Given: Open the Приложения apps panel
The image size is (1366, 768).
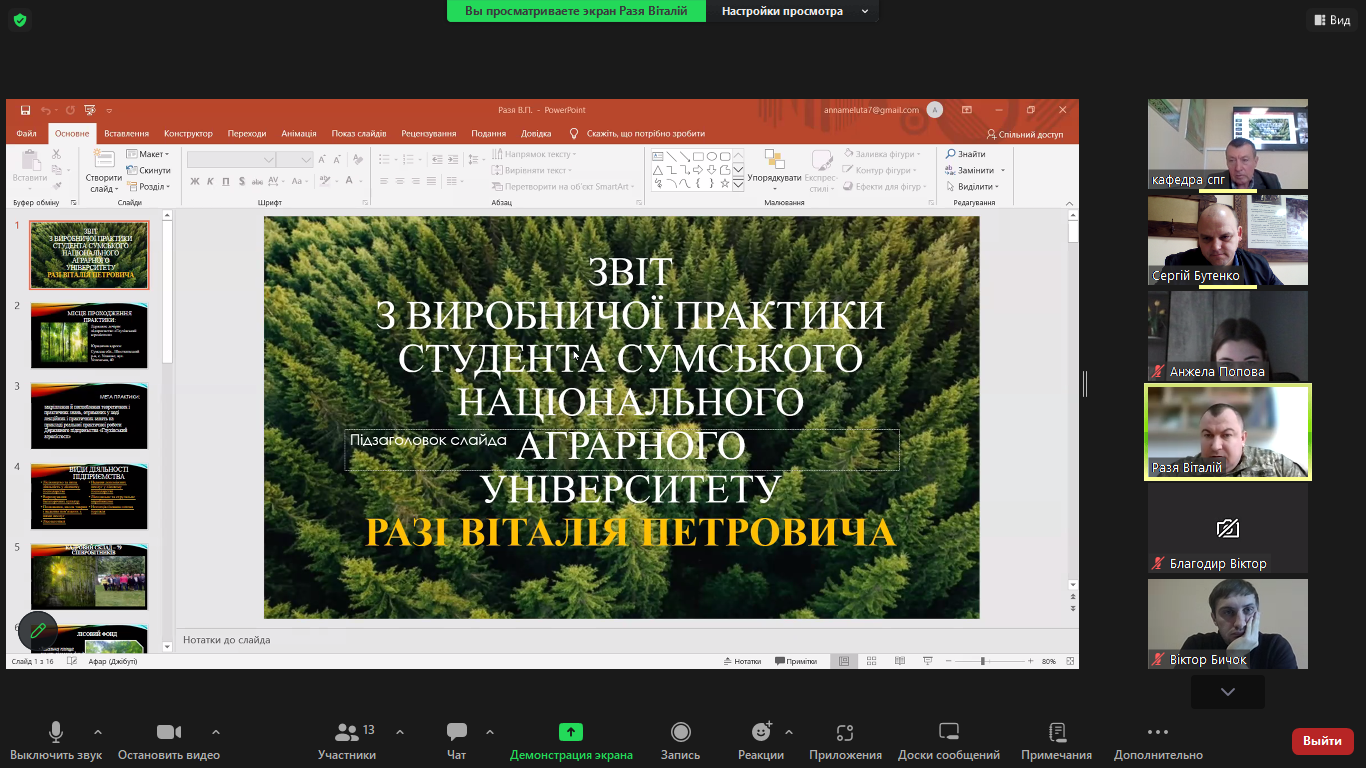Looking at the screenshot, I should pos(845,739).
